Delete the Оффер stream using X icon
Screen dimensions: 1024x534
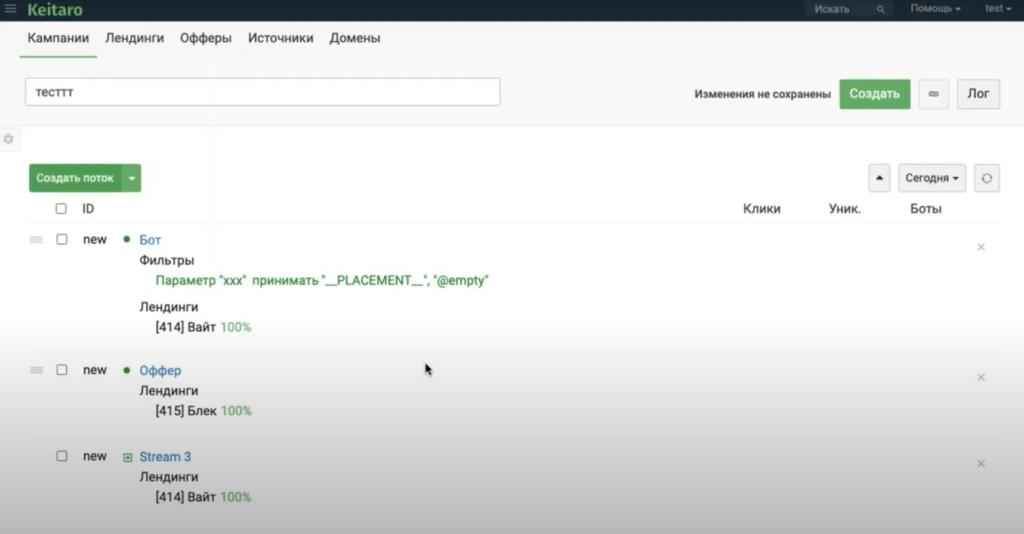click(x=980, y=377)
